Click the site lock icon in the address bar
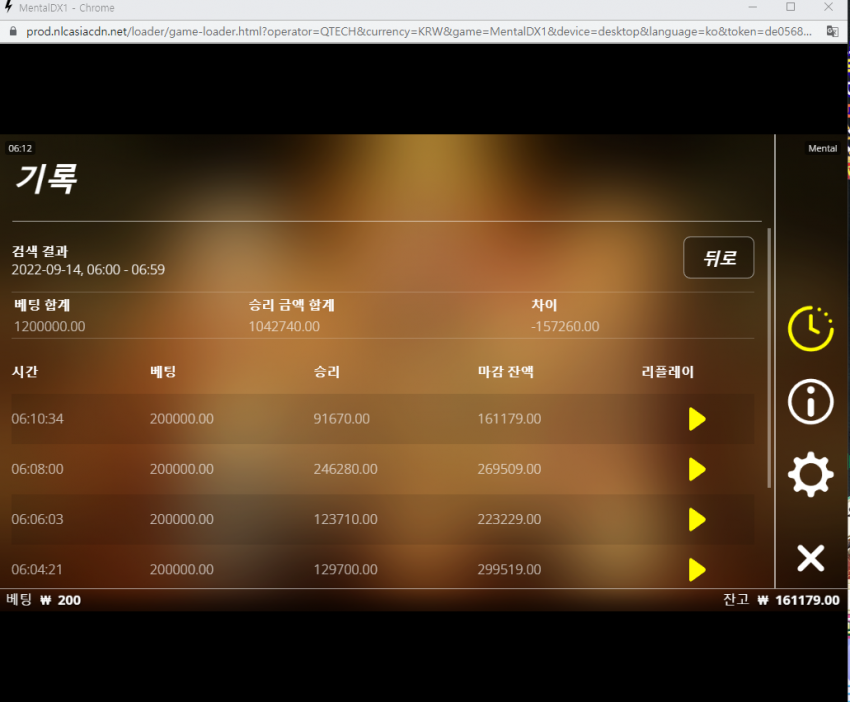Image resolution: width=850 pixels, height=702 pixels. [14, 31]
